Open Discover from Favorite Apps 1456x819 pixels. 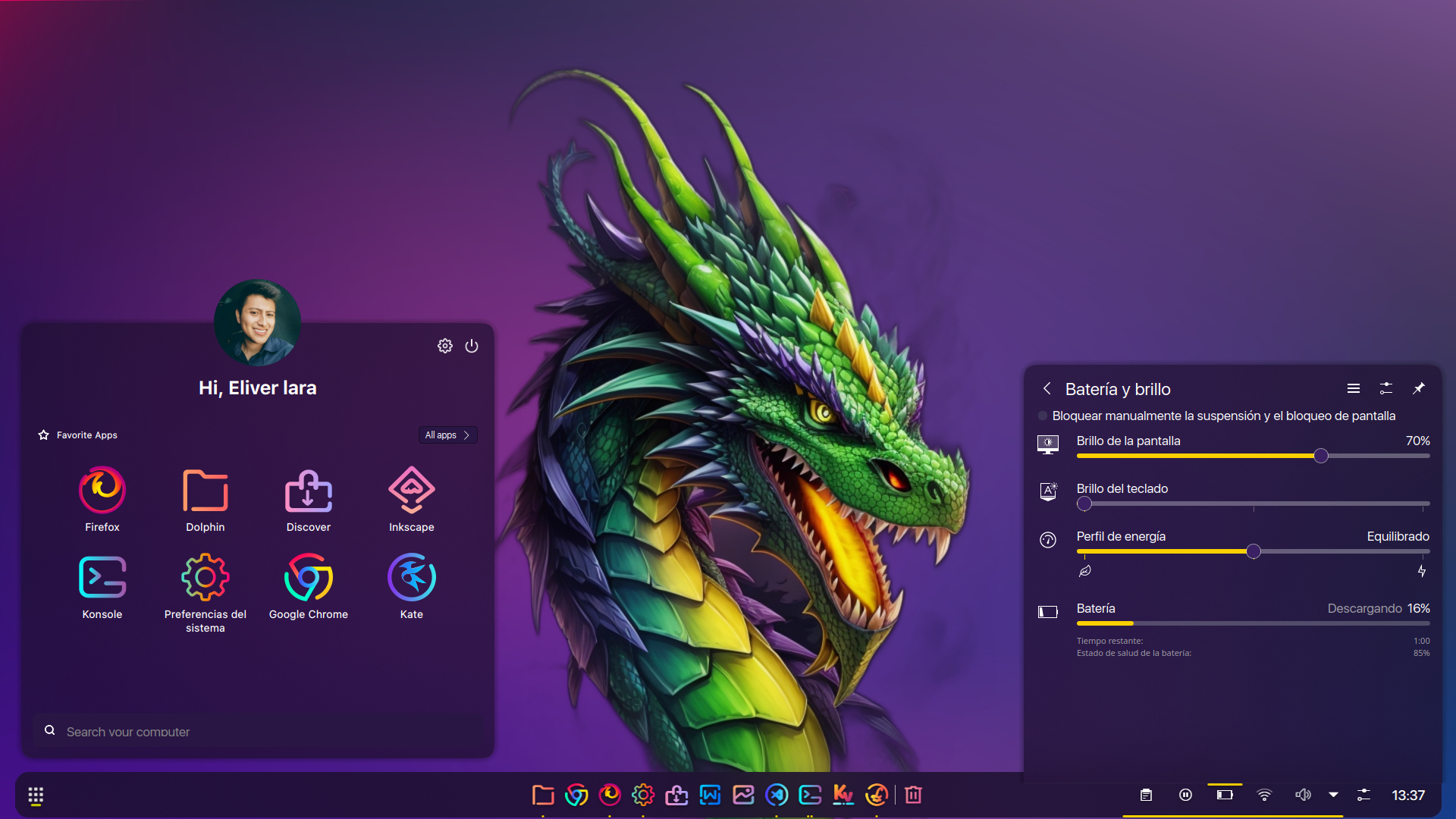pyautogui.click(x=309, y=499)
